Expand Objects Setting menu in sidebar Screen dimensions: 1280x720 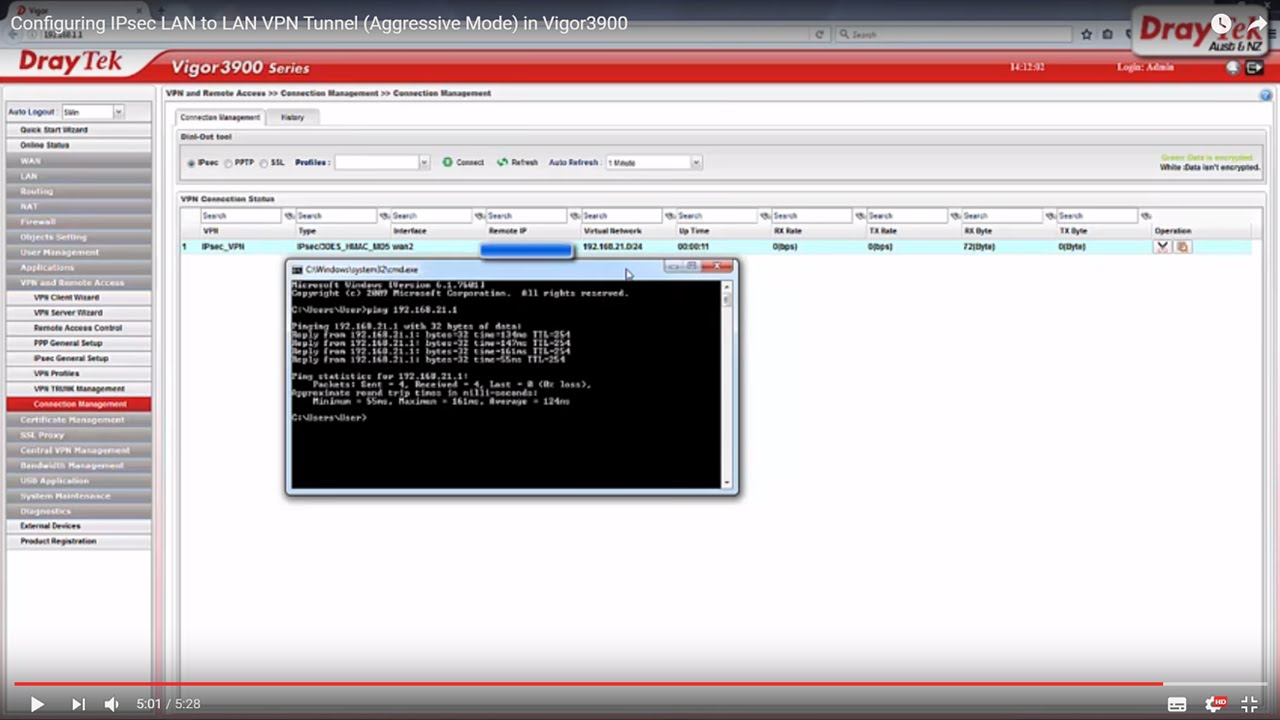point(79,237)
